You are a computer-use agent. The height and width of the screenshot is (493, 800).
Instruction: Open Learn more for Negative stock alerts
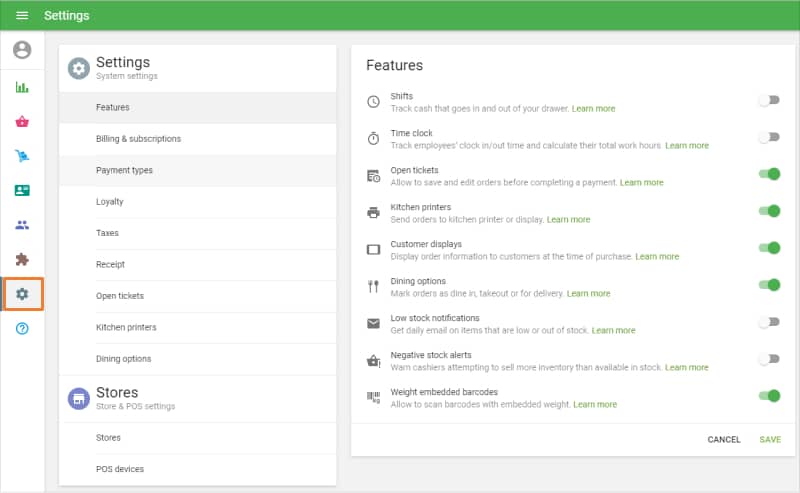686,367
